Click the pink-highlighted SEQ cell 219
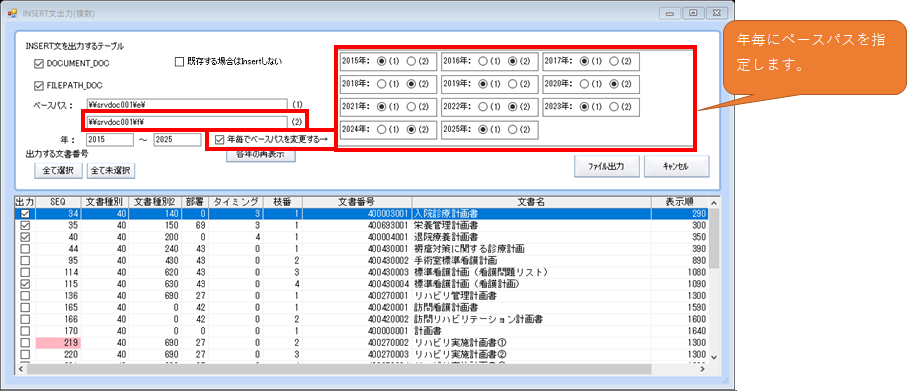The height and width of the screenshot is (391, 907). pyautogui.click(x=58, y=343)
